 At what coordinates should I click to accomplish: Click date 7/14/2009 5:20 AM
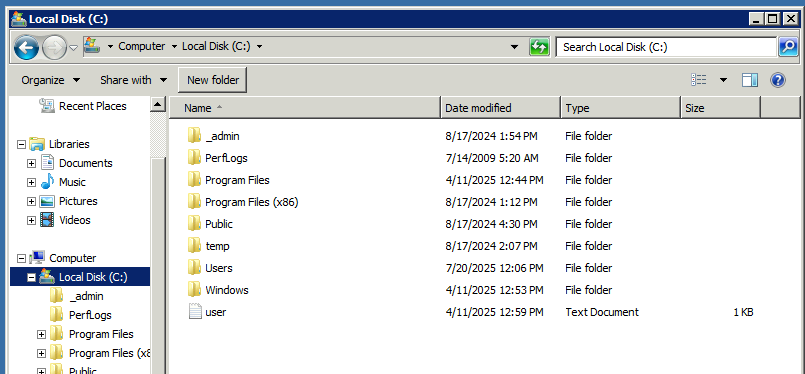492,158
